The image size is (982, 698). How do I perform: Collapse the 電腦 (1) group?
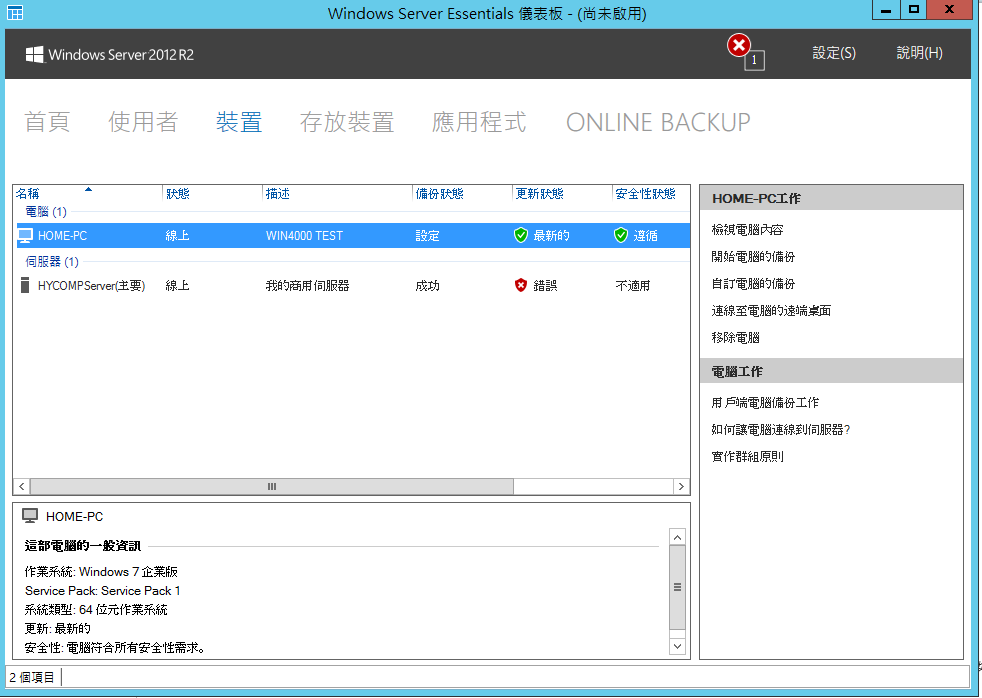click(x=46, y=212)
